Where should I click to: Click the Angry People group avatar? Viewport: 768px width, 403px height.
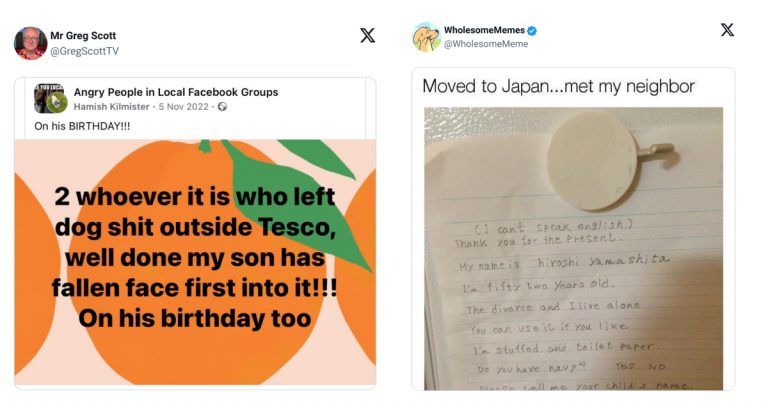[50, 98]
